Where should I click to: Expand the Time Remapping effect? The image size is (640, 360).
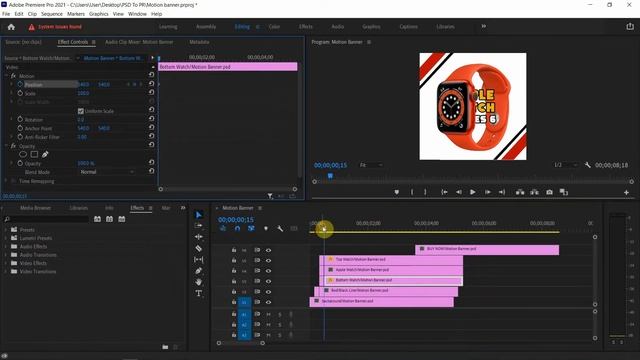[6, 181]
